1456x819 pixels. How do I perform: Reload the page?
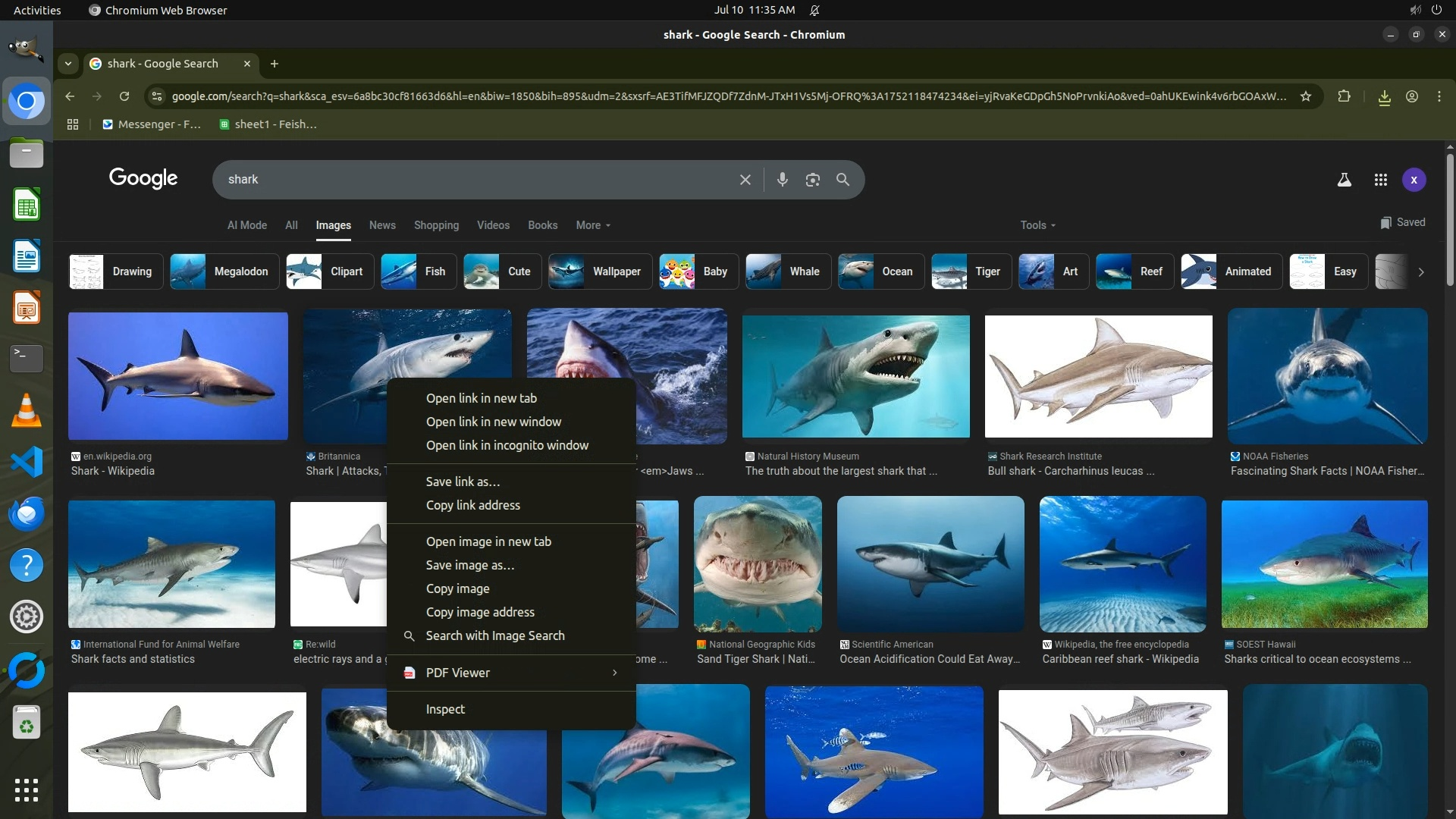124,96
